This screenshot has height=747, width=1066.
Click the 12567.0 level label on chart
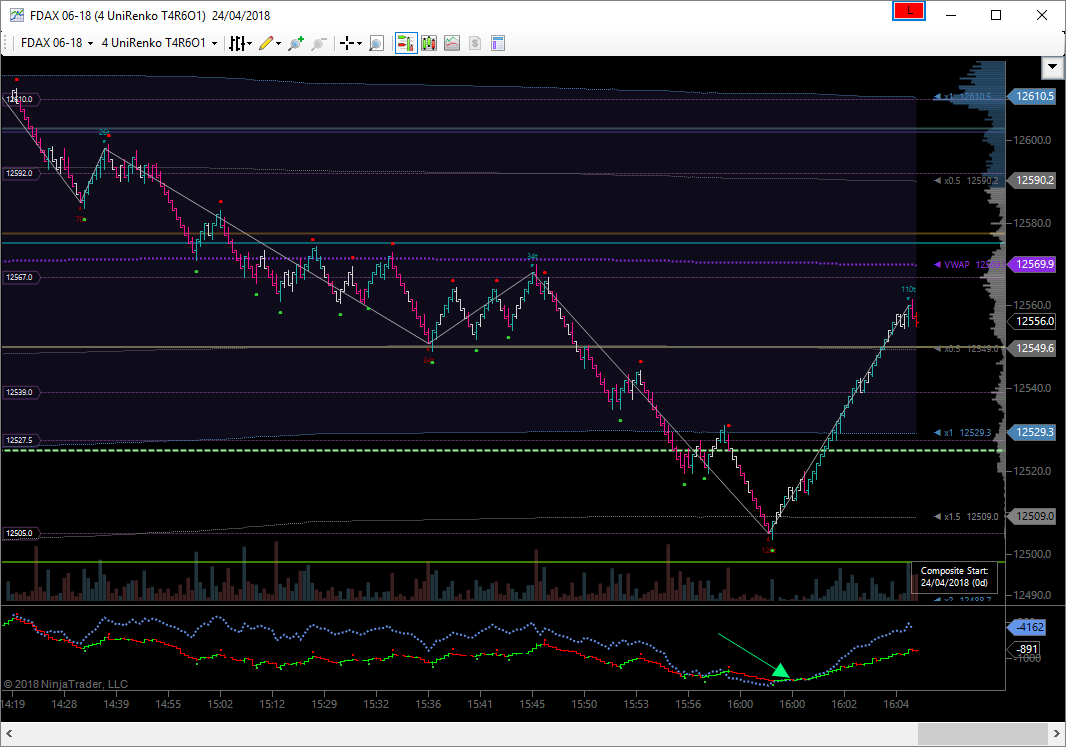click(x=21, y=277)
